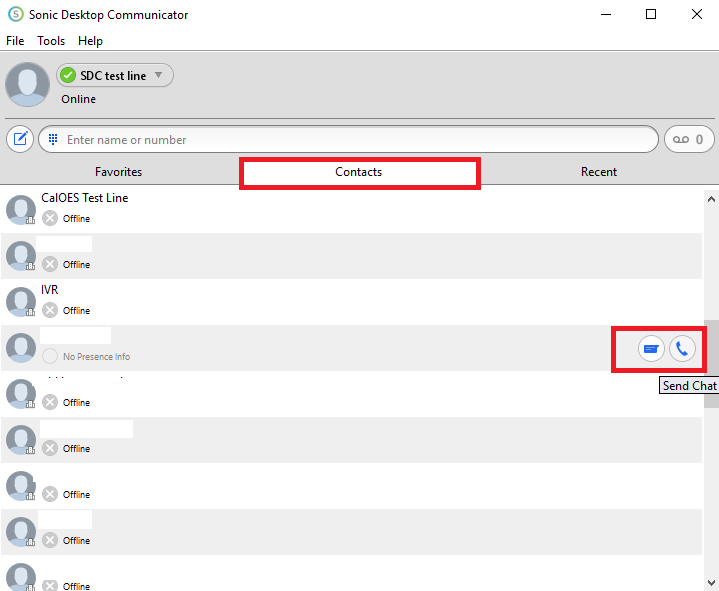Click the scroll down arrow of contact list
Screen dimensions: 719x591
click(x=711, y=583)
